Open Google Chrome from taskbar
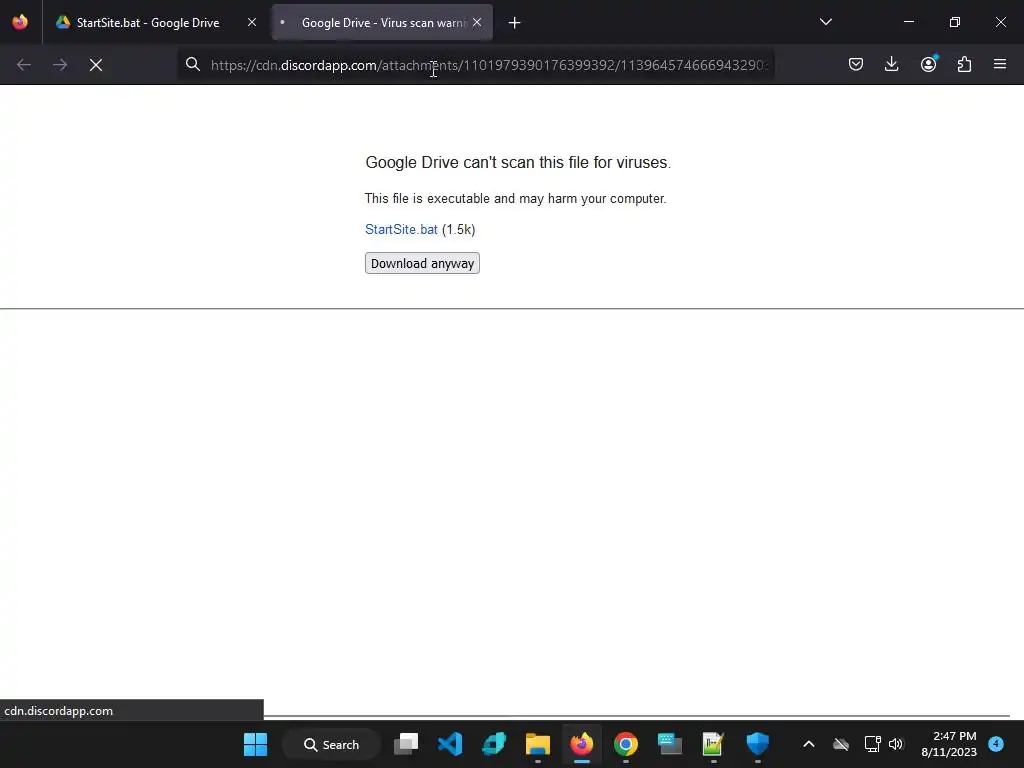 (x=625, y=744)
